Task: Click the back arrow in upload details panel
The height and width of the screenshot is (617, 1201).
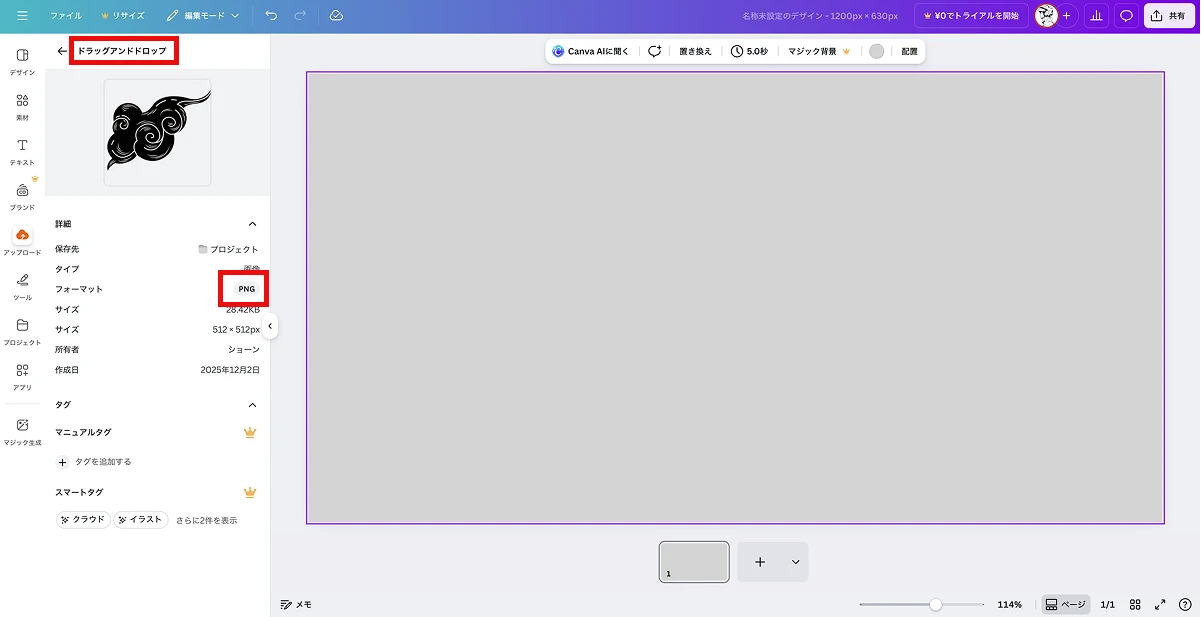Action: tap(62, 51)
